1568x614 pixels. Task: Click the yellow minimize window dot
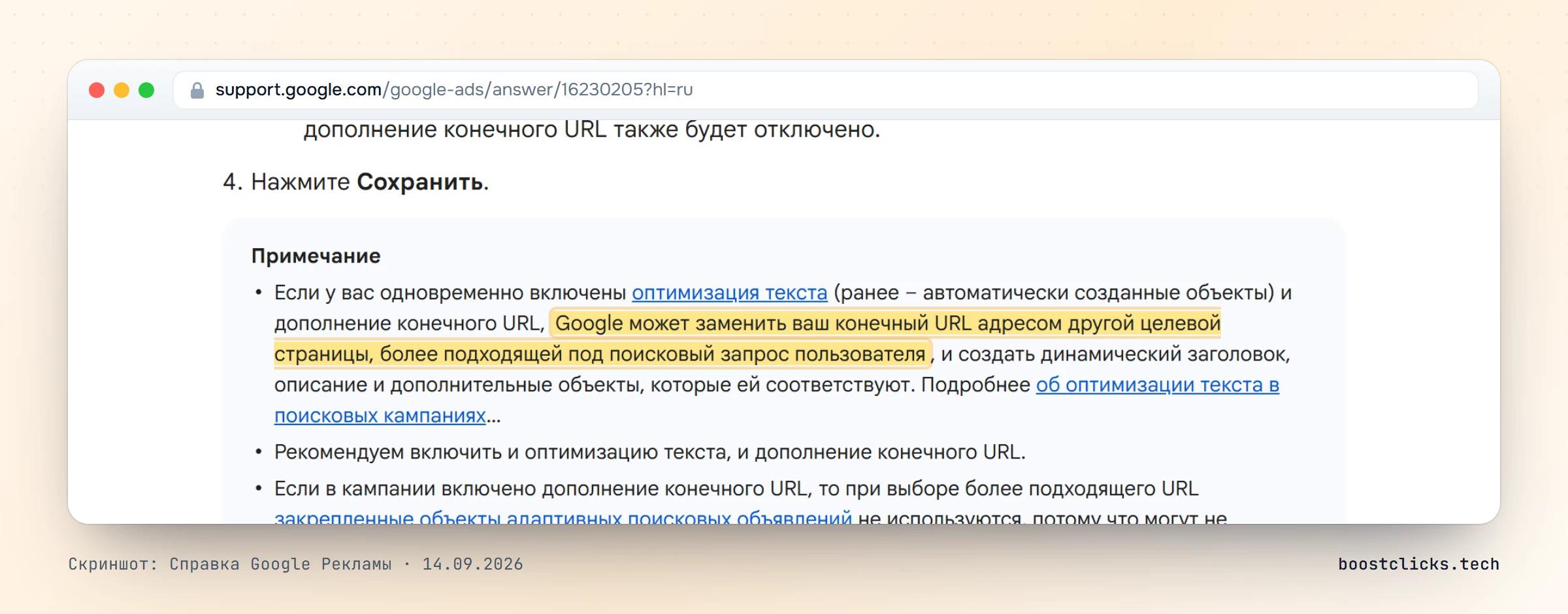(x=122, y=90)
